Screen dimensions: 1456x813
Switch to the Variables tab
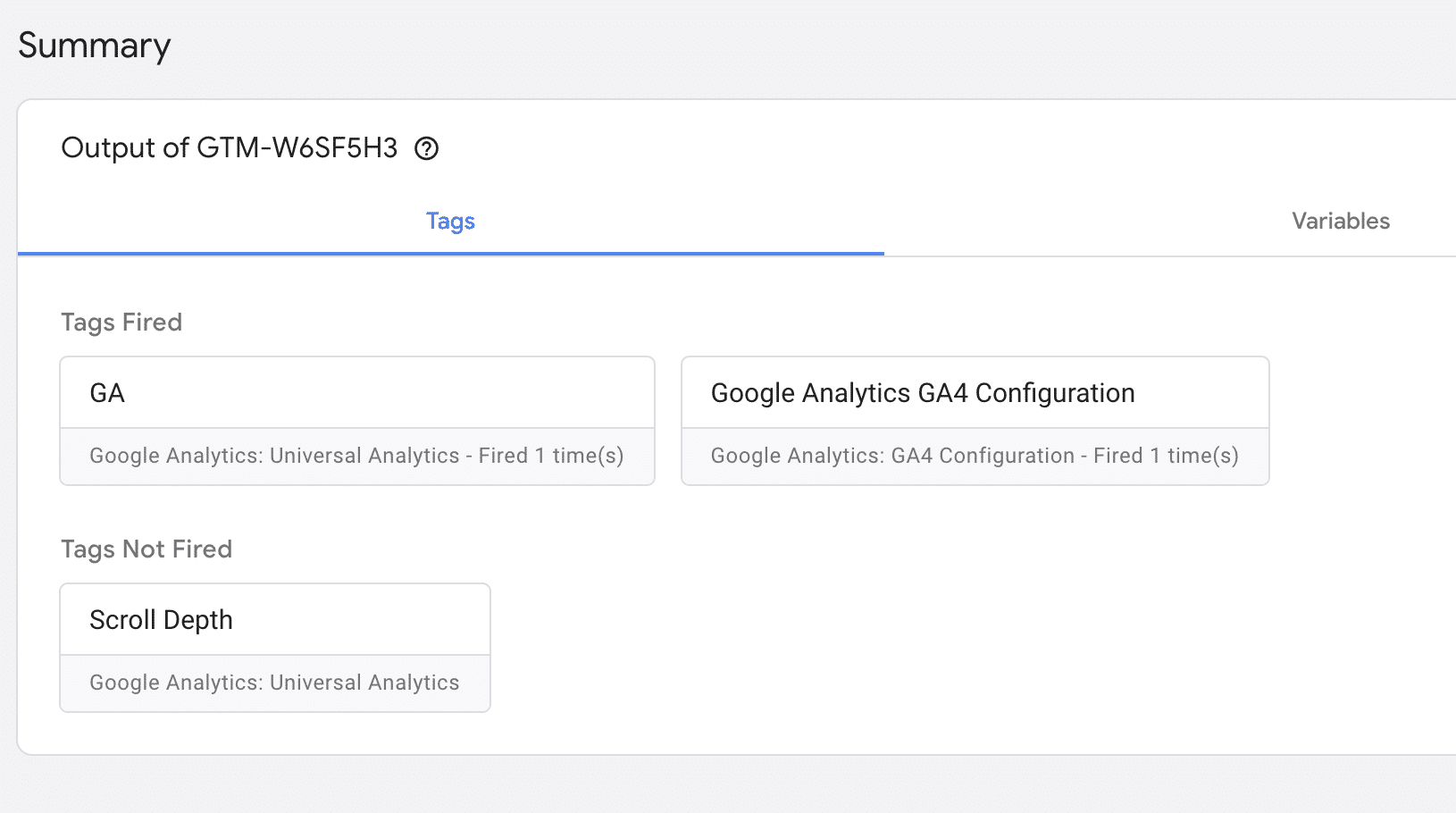[1340, 221]
